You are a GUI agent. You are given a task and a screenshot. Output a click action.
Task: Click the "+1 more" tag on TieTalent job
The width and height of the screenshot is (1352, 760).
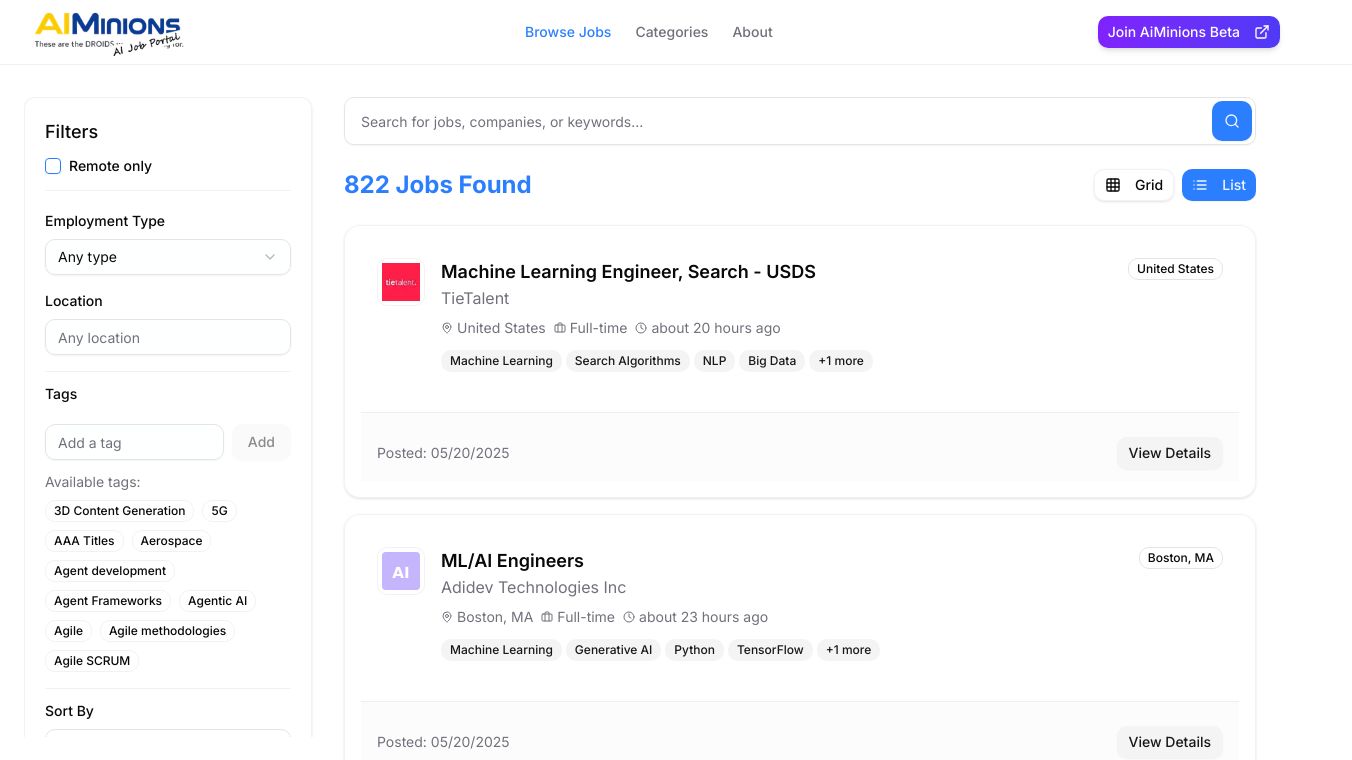pos(841,361)
